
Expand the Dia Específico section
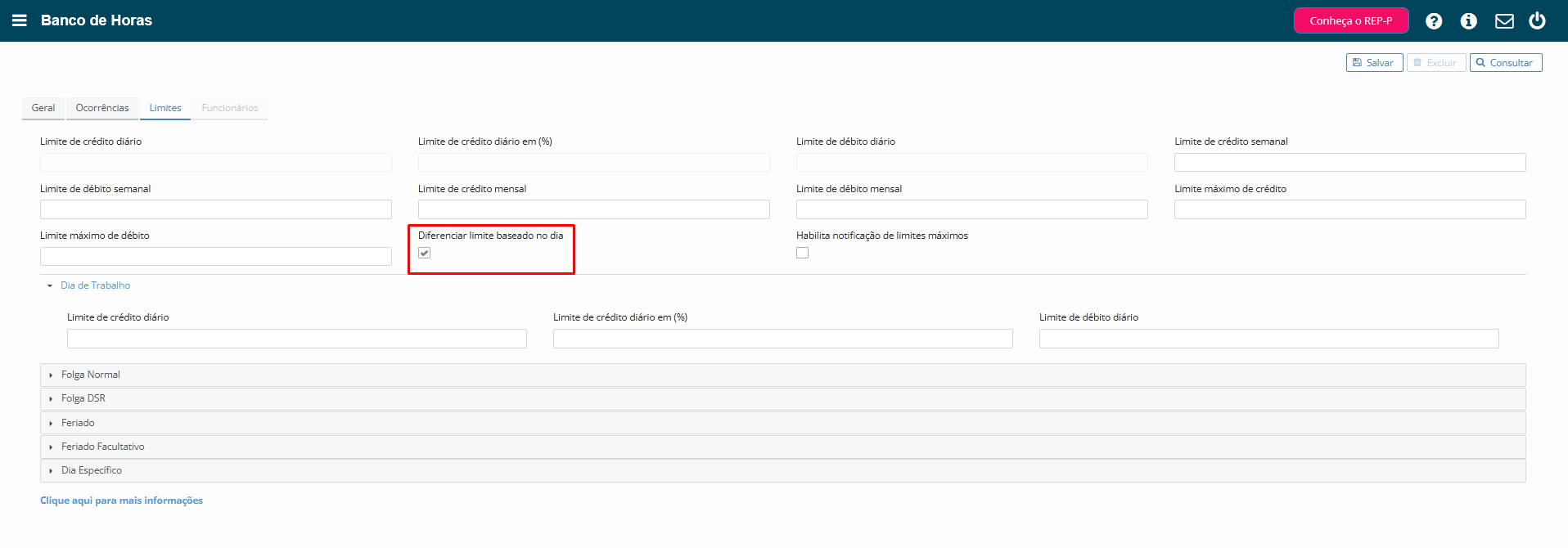(783, 470)
